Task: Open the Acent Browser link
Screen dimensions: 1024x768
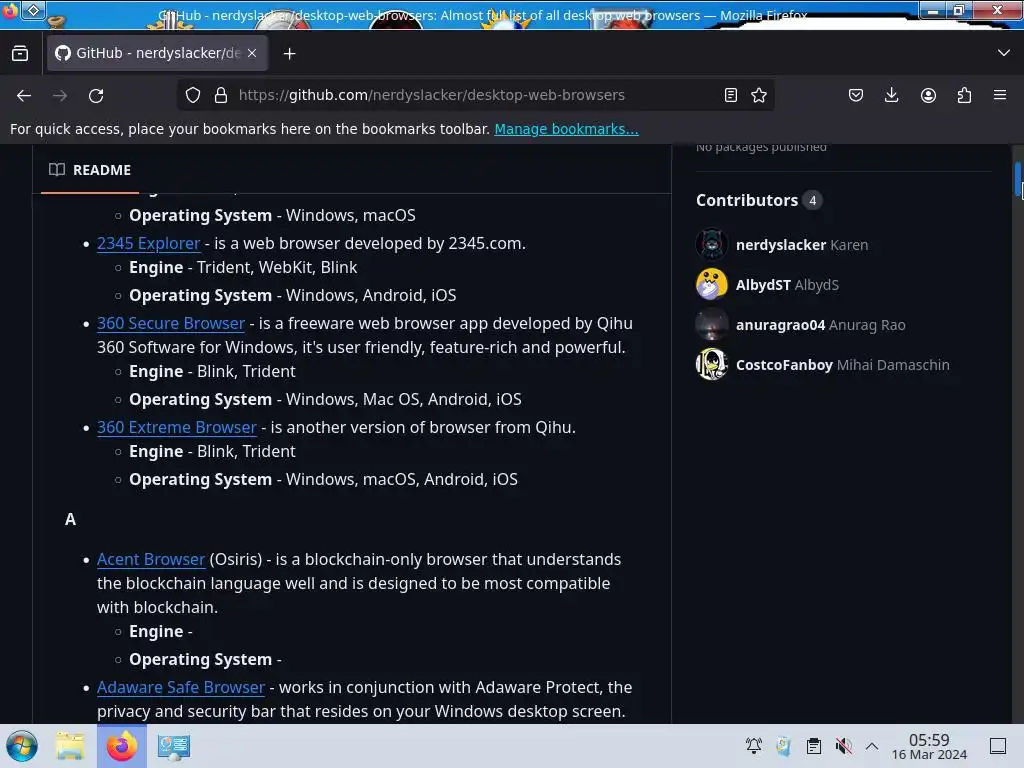Action: pyautogui.click(x=151, y=560)
